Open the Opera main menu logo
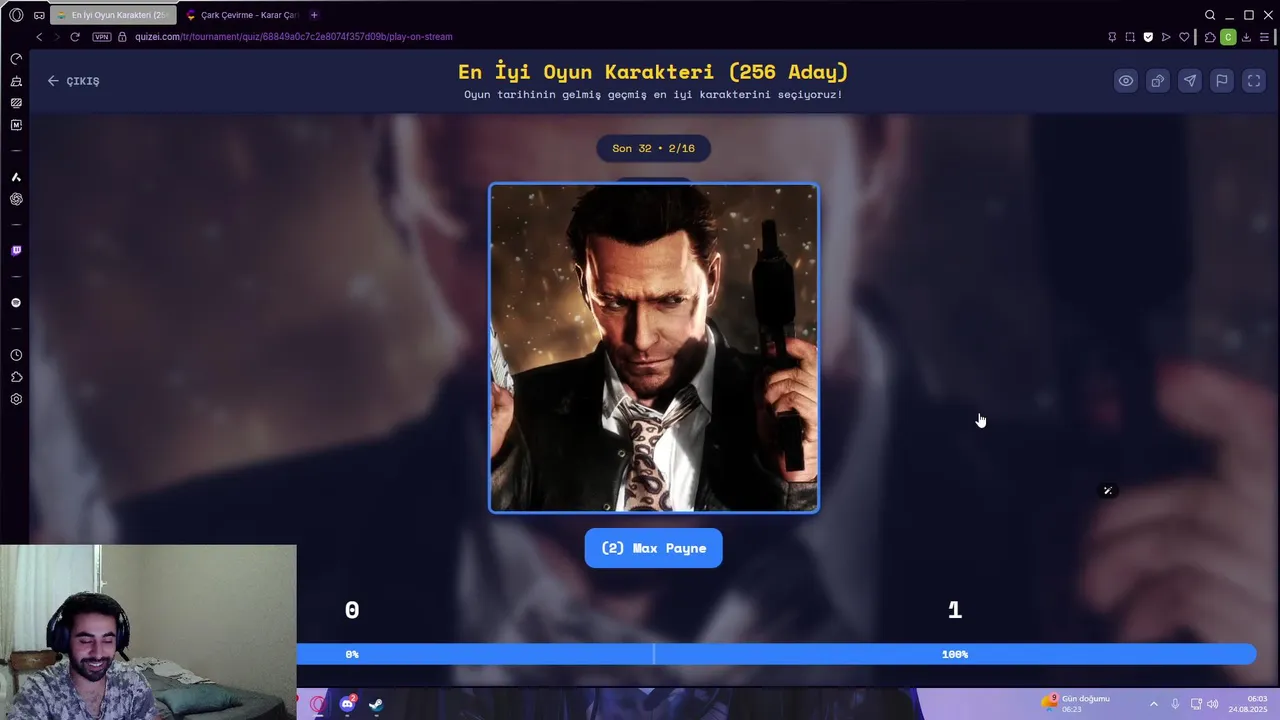1280x720 pixels. pos(16,15)
